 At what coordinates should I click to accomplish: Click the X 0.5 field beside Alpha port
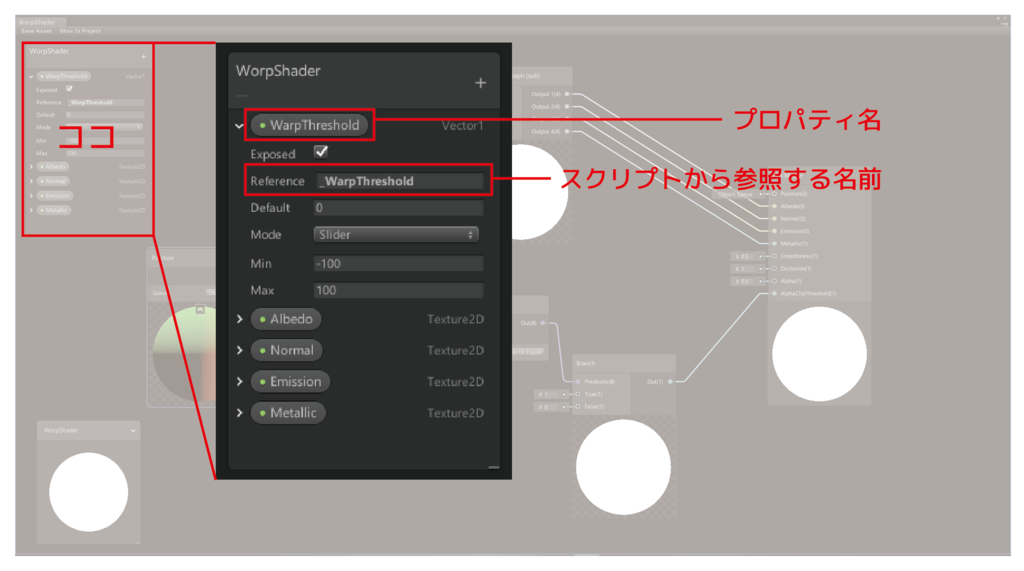coord(747,281)
